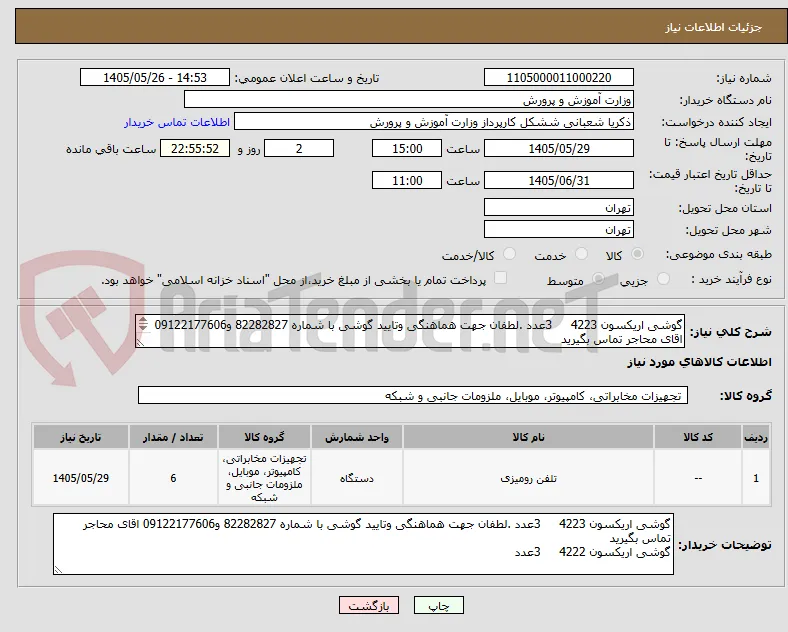This screenshot has height=632, width=788.
Task: Click label شماره نیاز
Action: point(744,78)
